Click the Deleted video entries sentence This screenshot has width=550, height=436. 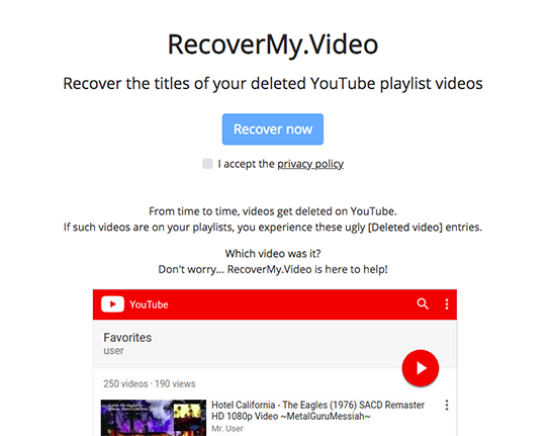[273, 227]
